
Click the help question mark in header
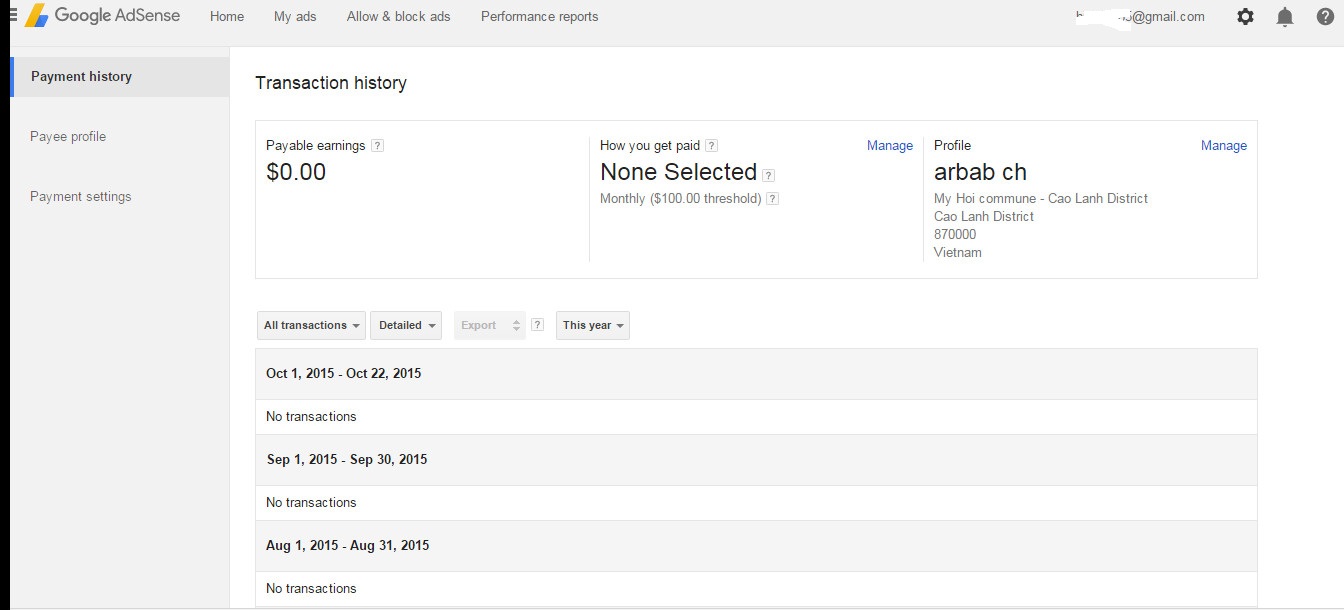pyautogui.click(x=1325, y=17)
